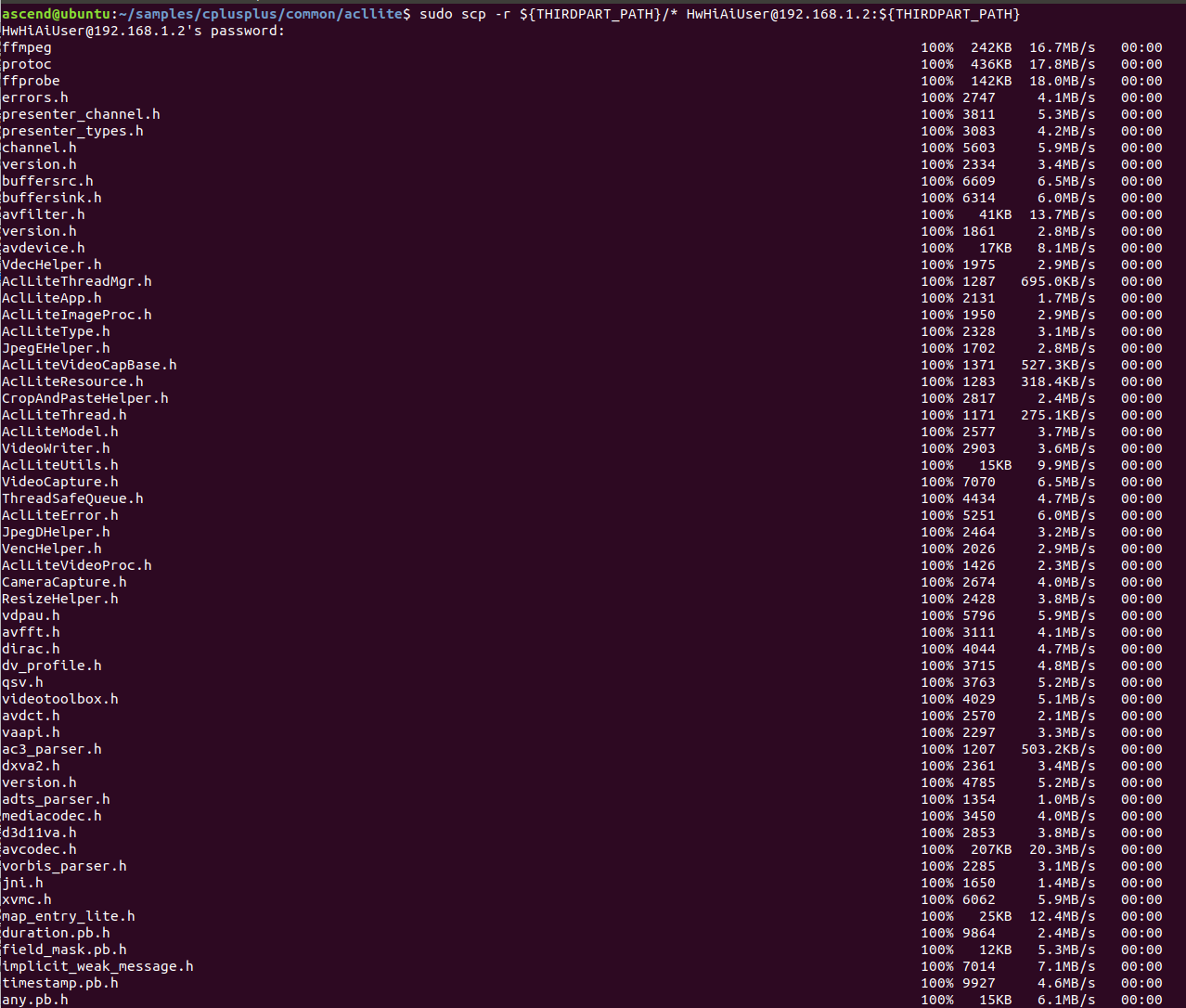The image size is (1186, 1008).
Task: Click avdevice.h file name
Action: 44,248
